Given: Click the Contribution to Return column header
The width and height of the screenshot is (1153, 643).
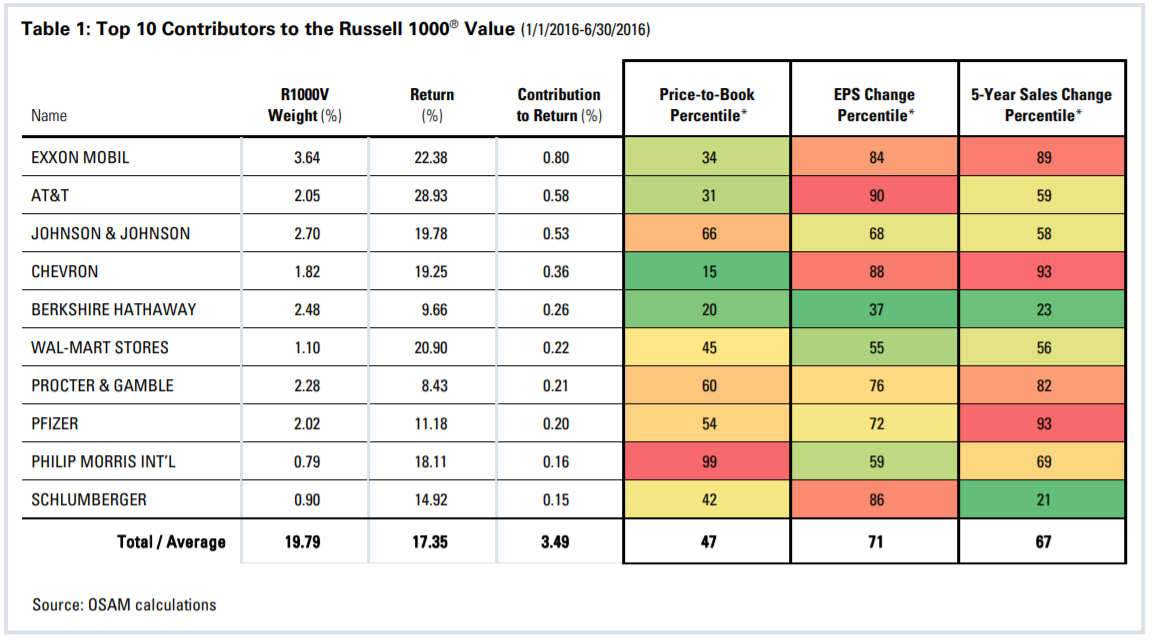Looking at the screenshot, I should click(x=559, y=105).
